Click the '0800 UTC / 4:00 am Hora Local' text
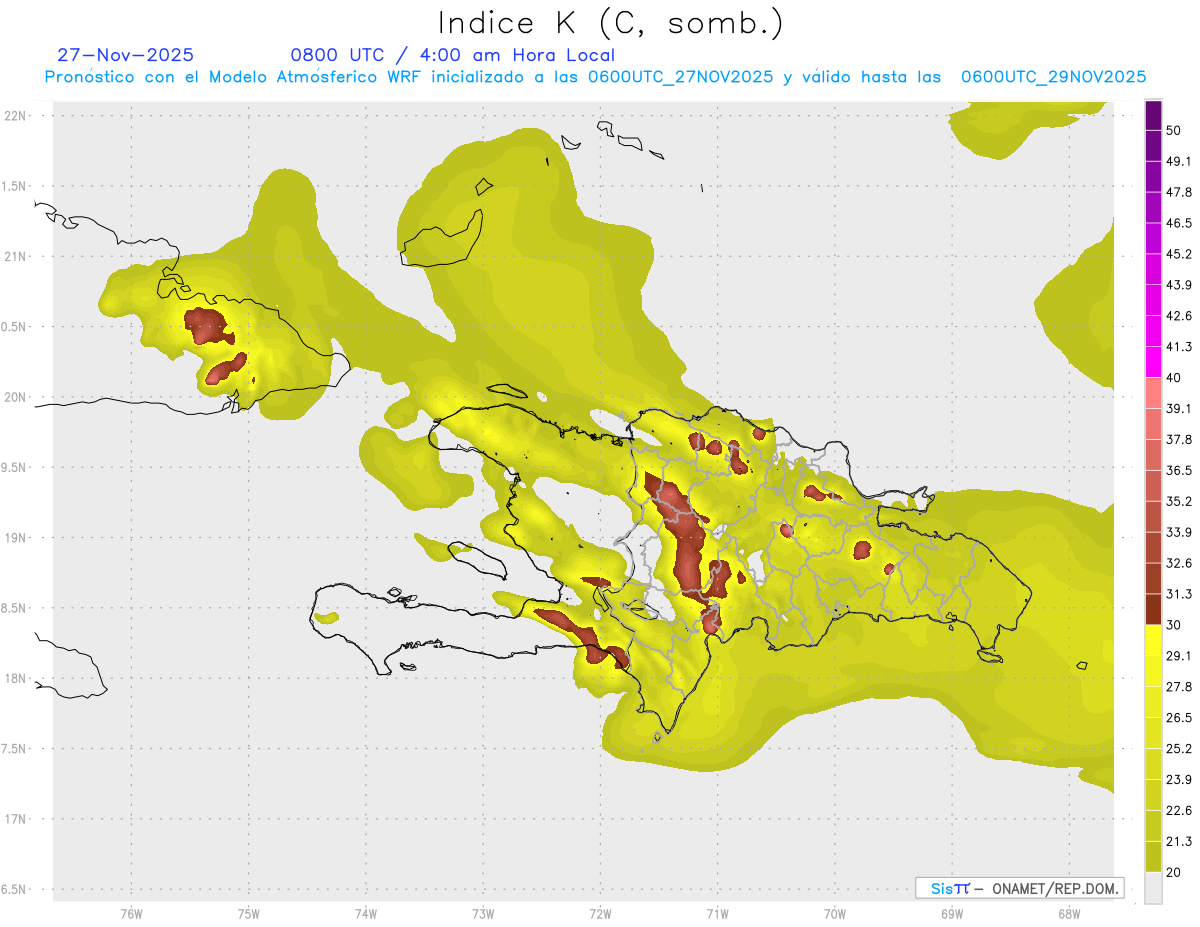1200x927 pixels. 453,55
